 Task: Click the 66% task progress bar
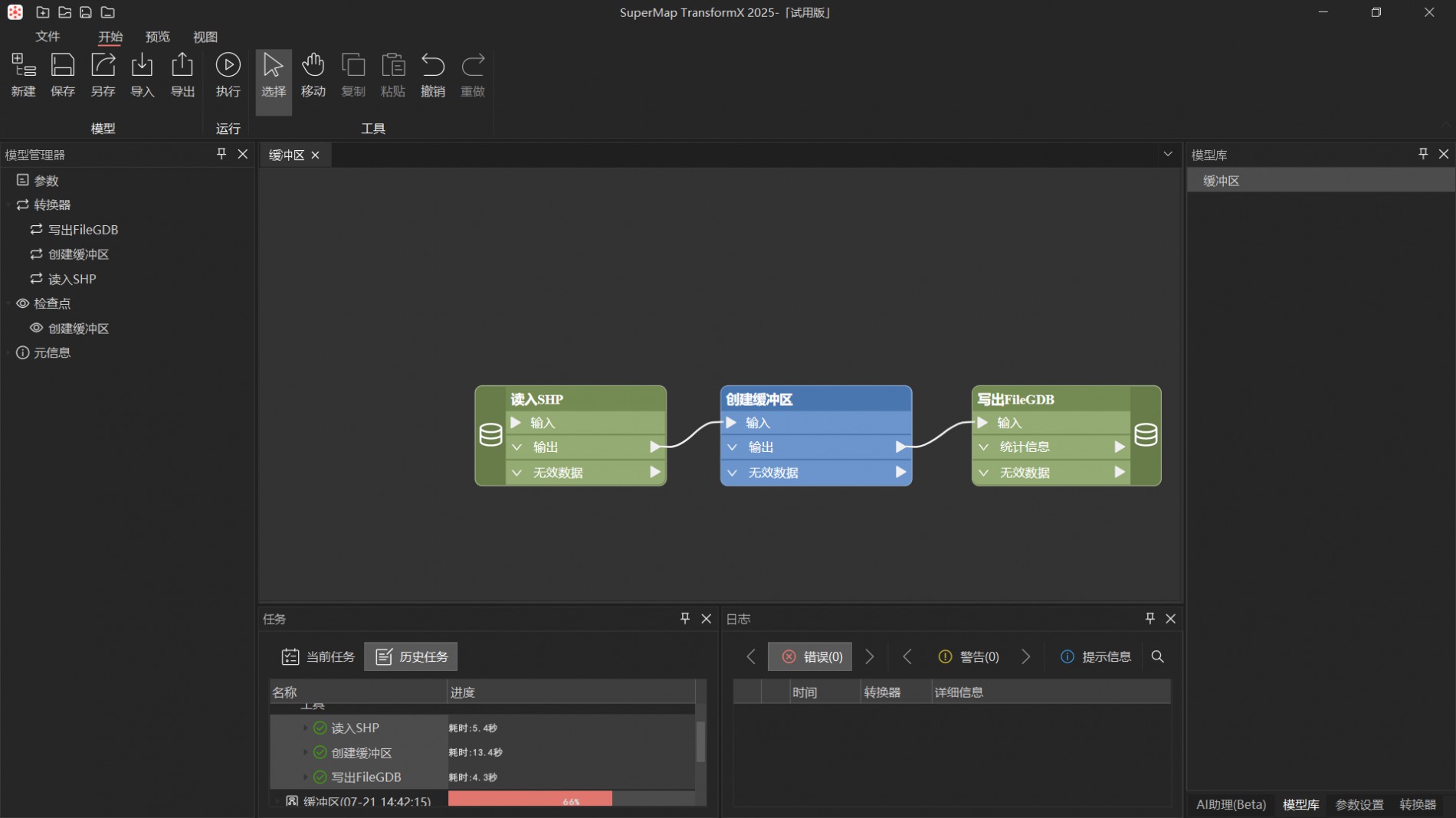pos(571,800)
